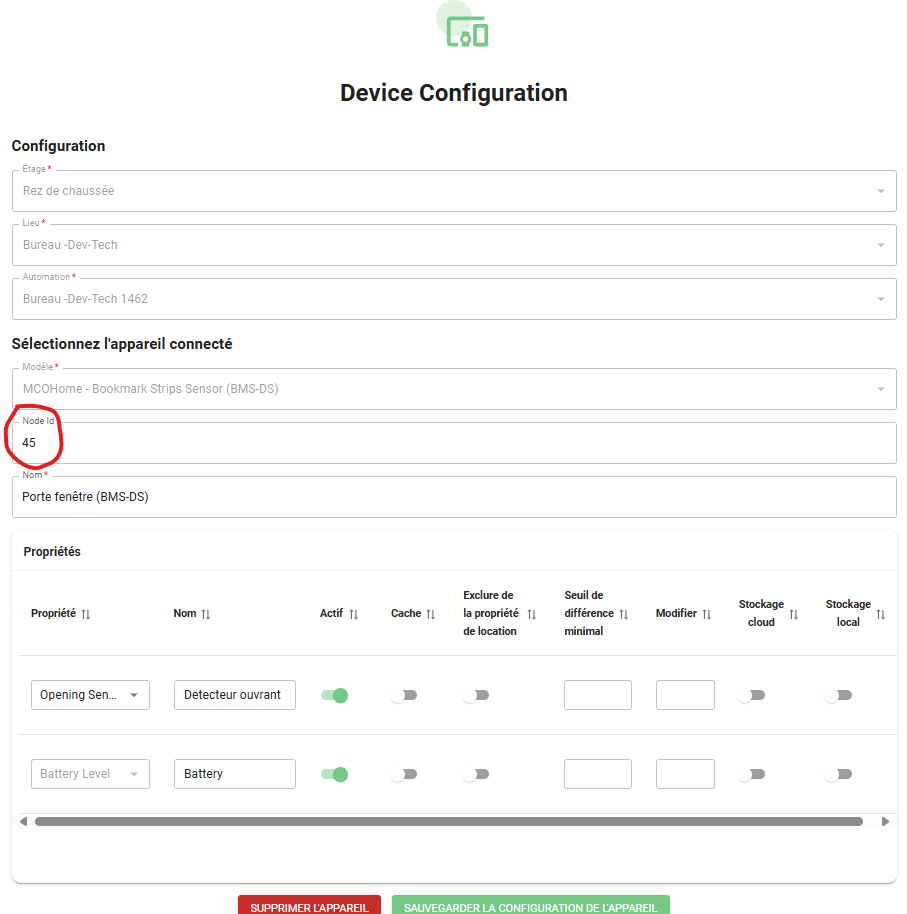Image resolution: width=907 pixels, height=914 pixels.
Task: Sort by Seuil de différence minimal
Action: [623, 614]
